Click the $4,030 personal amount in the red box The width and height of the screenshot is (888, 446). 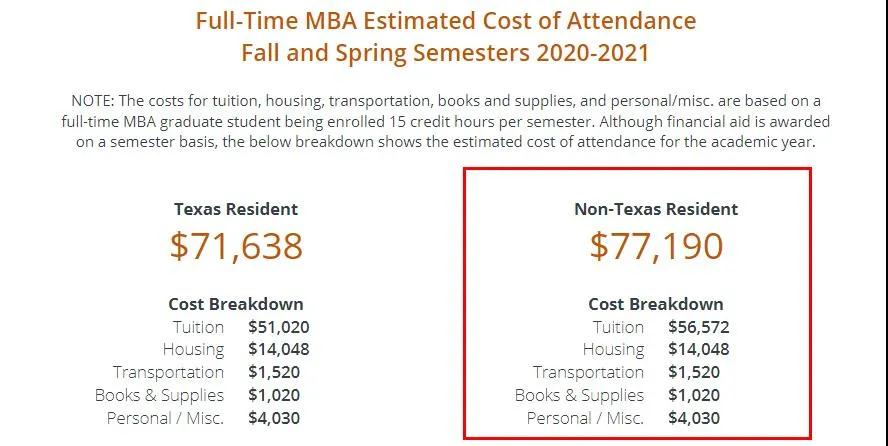point(694,418)
